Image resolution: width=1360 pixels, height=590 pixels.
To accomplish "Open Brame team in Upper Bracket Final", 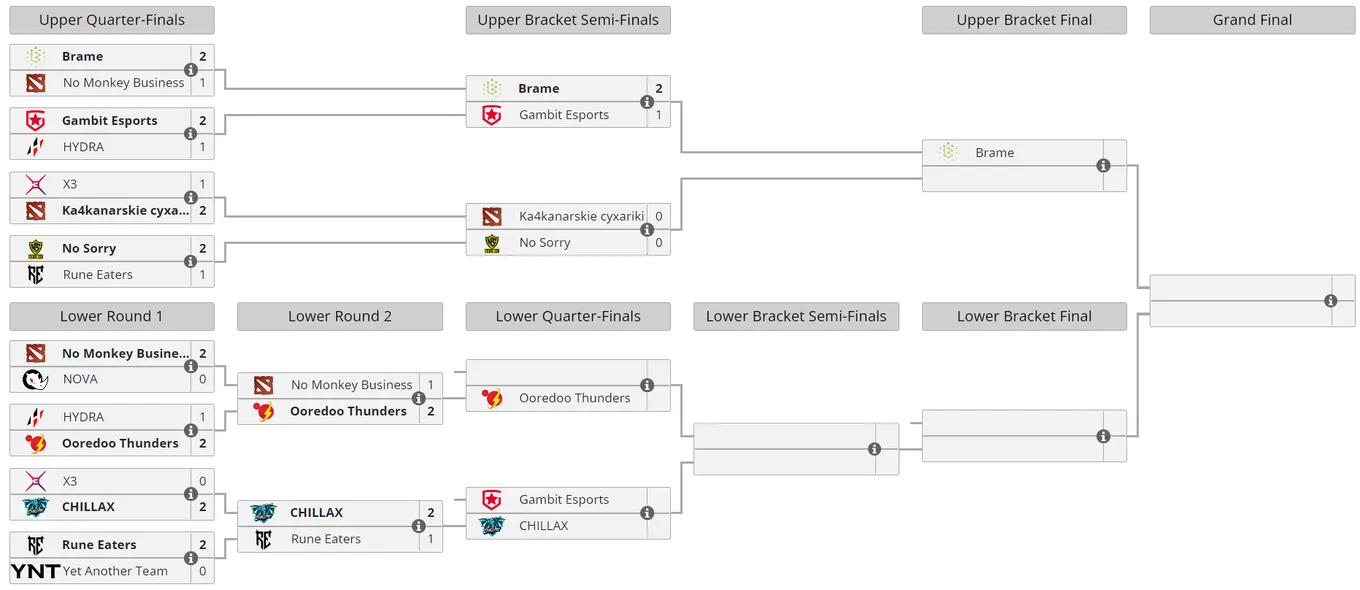I will [995, 153].
